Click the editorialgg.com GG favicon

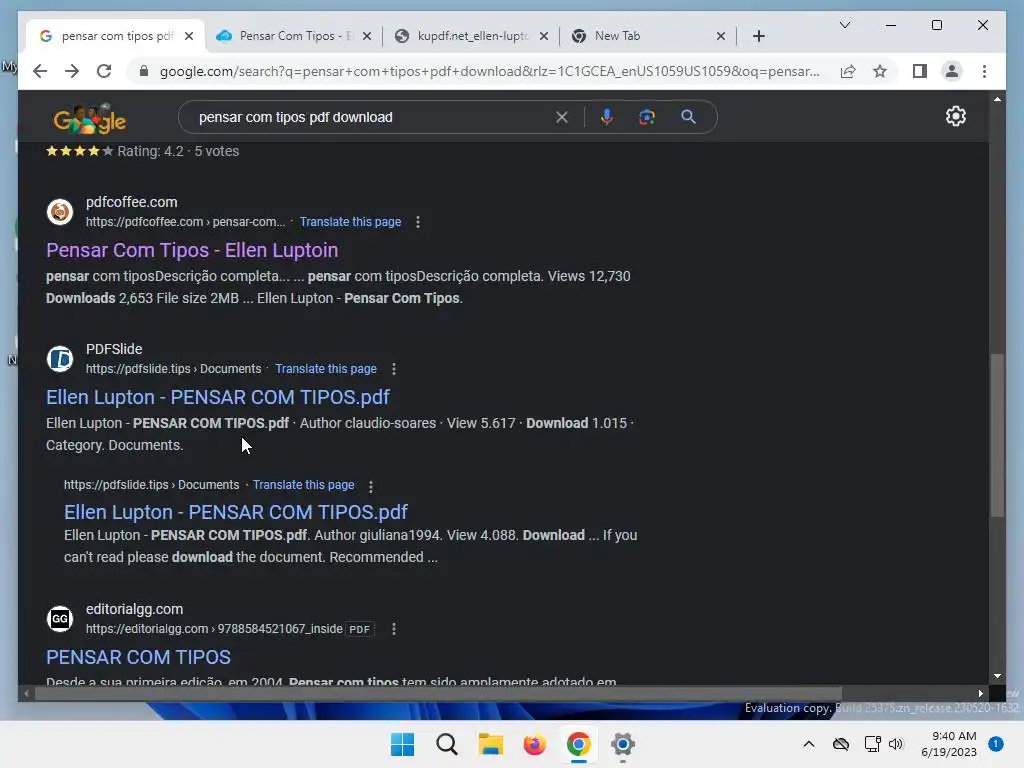point(60,618)
